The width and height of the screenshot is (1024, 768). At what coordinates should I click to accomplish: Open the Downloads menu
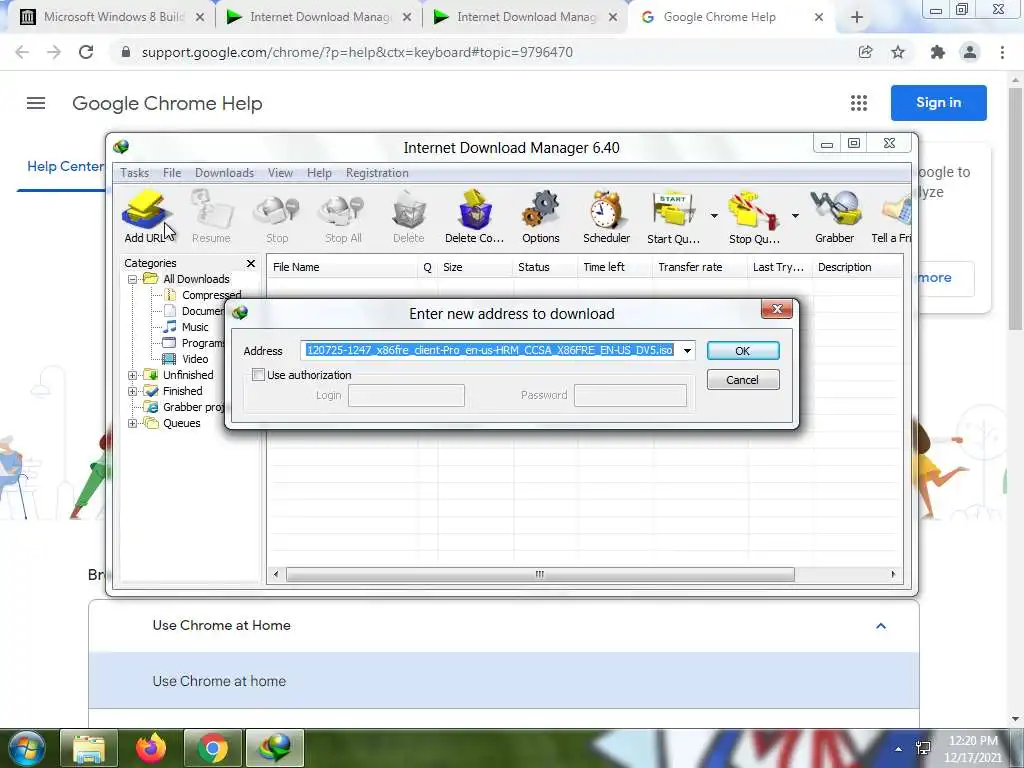coord(224,173)
